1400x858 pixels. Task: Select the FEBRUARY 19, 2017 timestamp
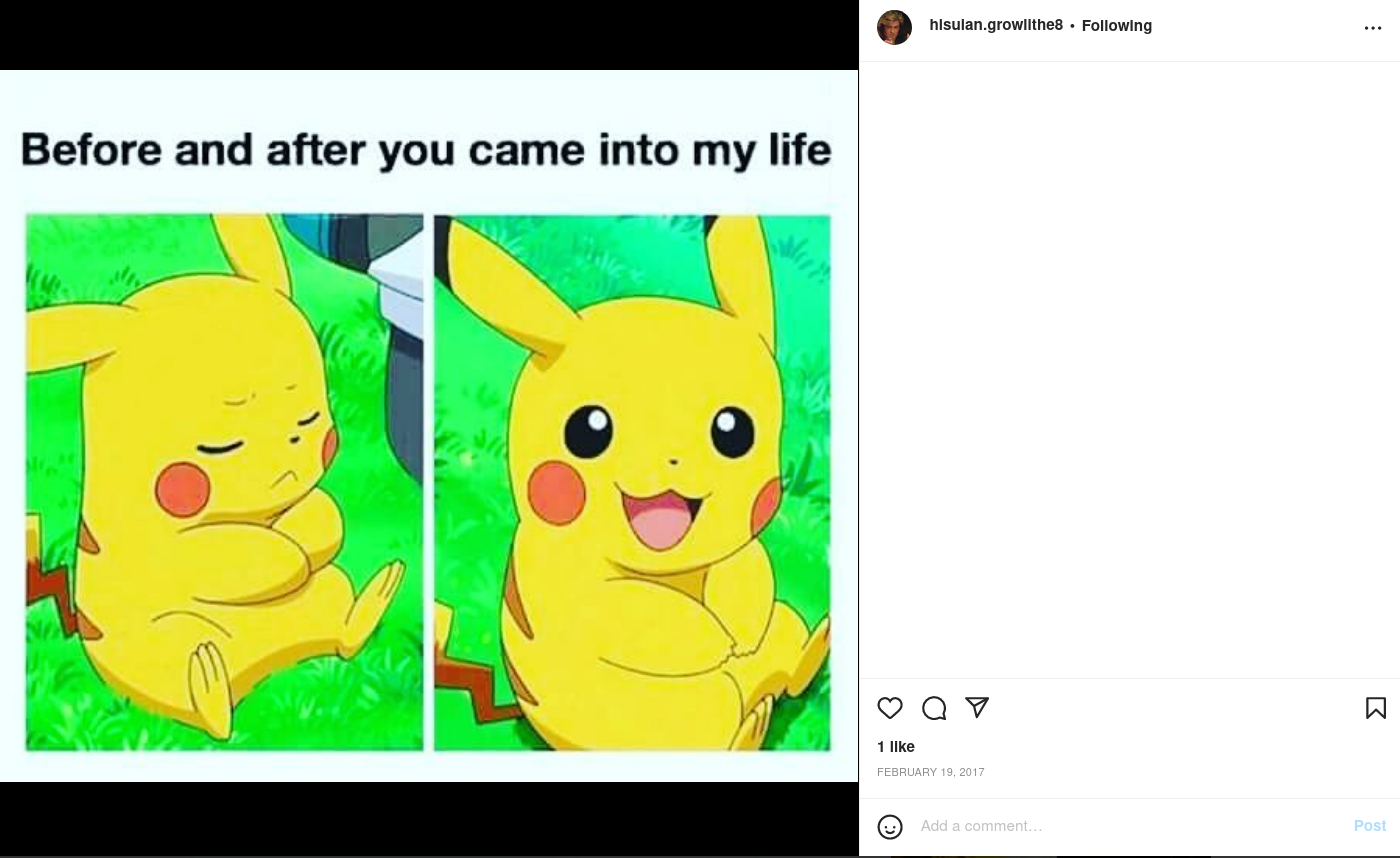point(931,772)
